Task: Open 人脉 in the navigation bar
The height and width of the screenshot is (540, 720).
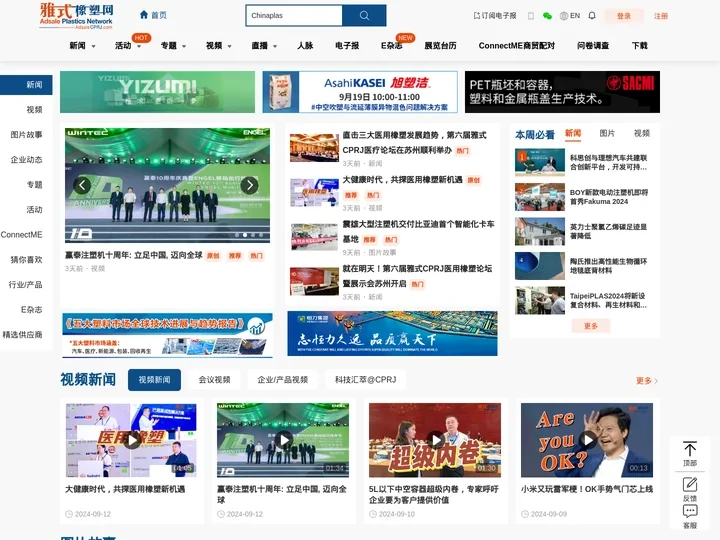Action: click(305, 45)
